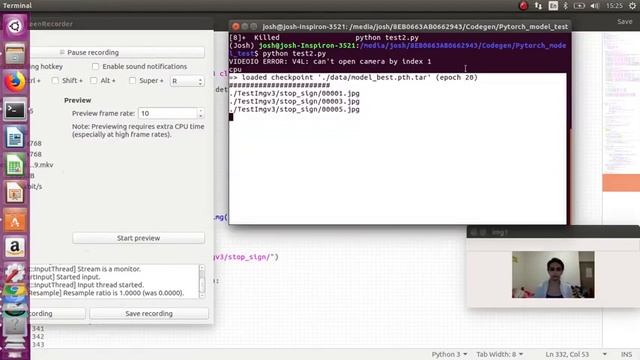
Task: Enable sound notifications checkbox
Action: click(96, 66)
